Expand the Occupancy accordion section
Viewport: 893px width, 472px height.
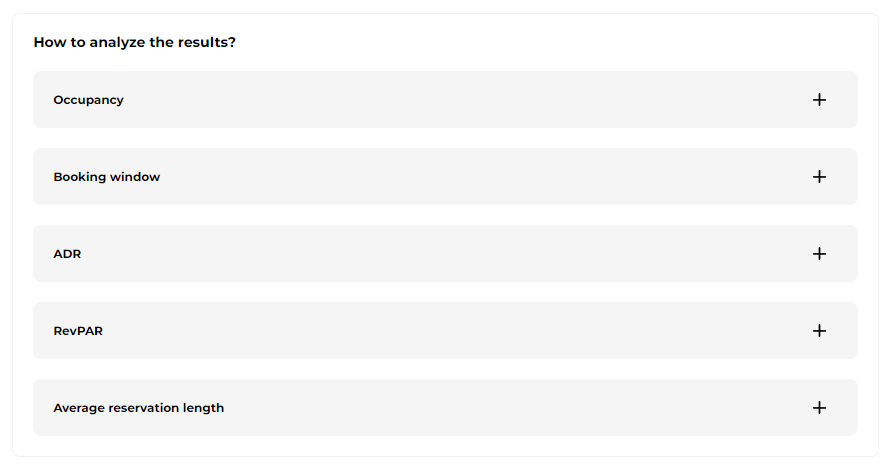445,100
